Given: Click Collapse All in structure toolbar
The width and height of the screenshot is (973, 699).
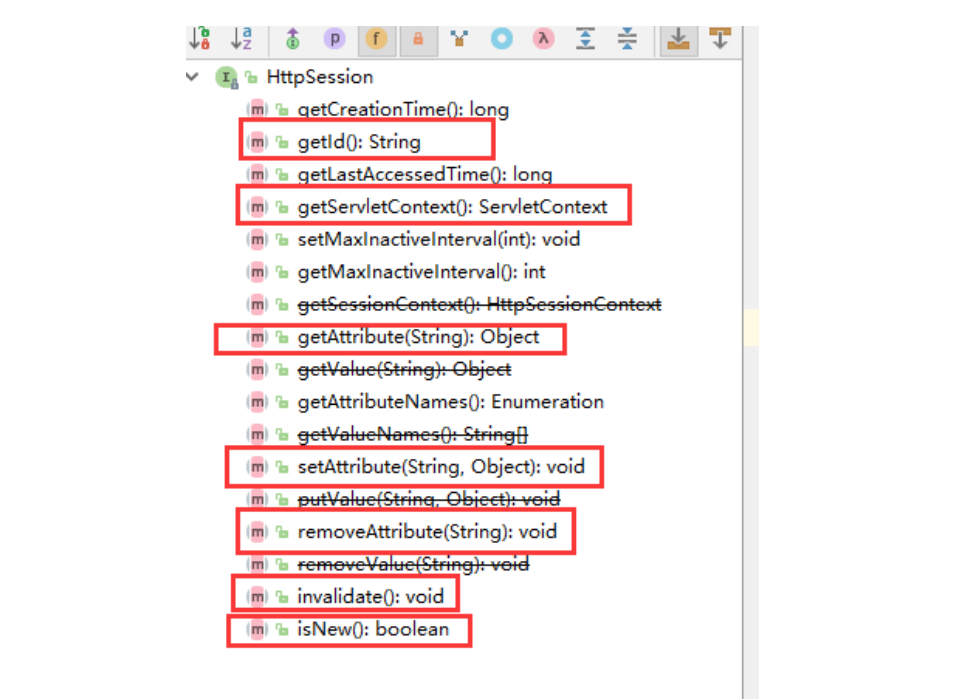Looking at the screenshot, I should (627, 38).
